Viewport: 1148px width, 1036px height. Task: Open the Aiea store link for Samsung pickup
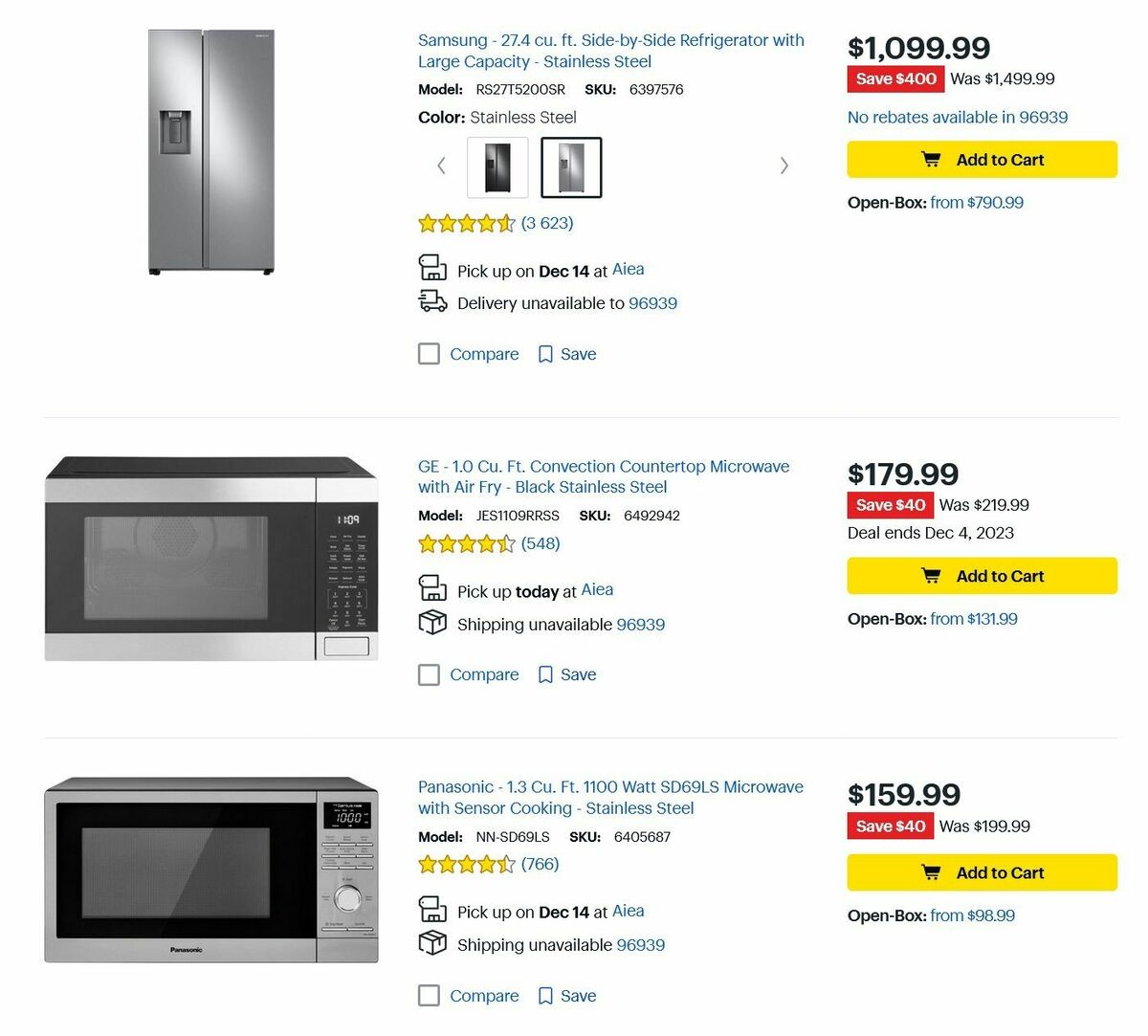[629, 269]
